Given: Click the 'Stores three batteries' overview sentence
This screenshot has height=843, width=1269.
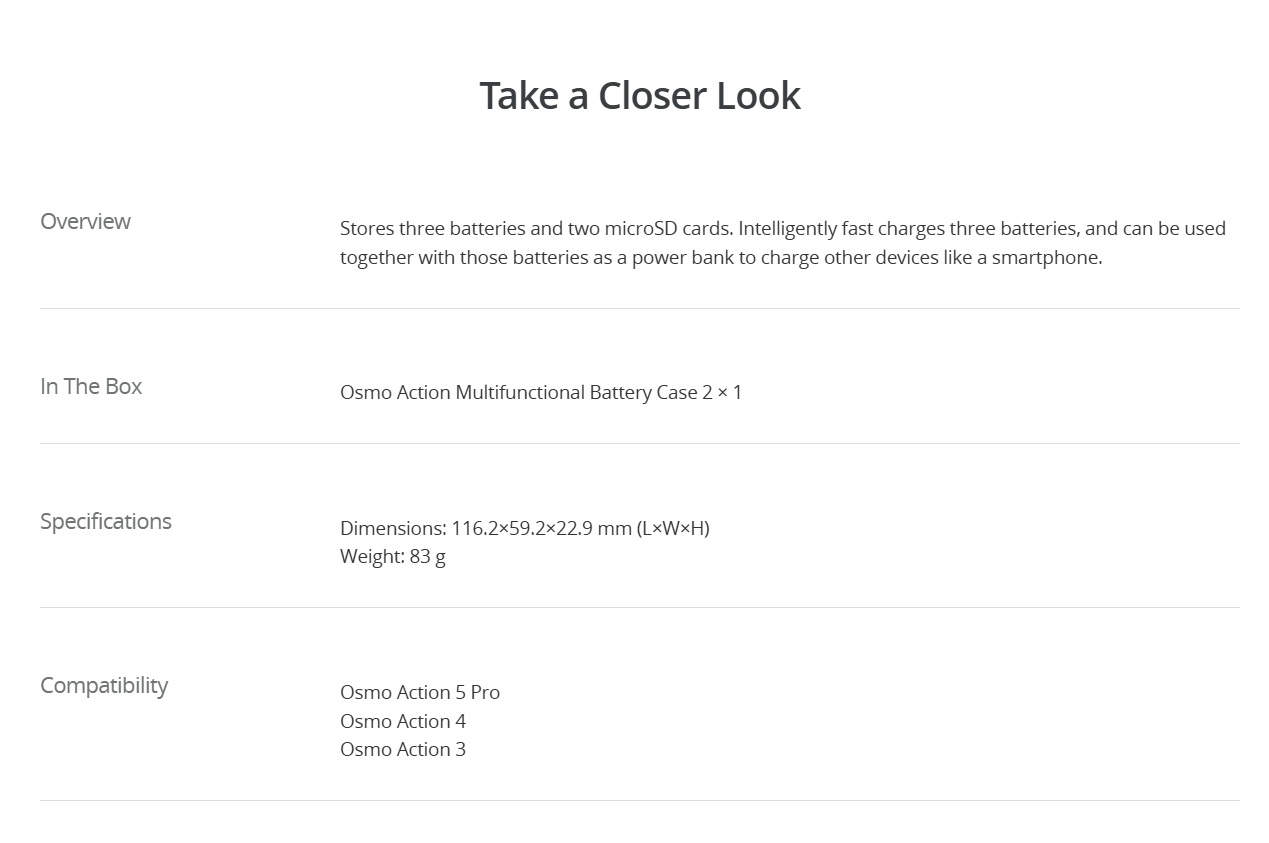Looking at the screenshot, I should [536, 228].
